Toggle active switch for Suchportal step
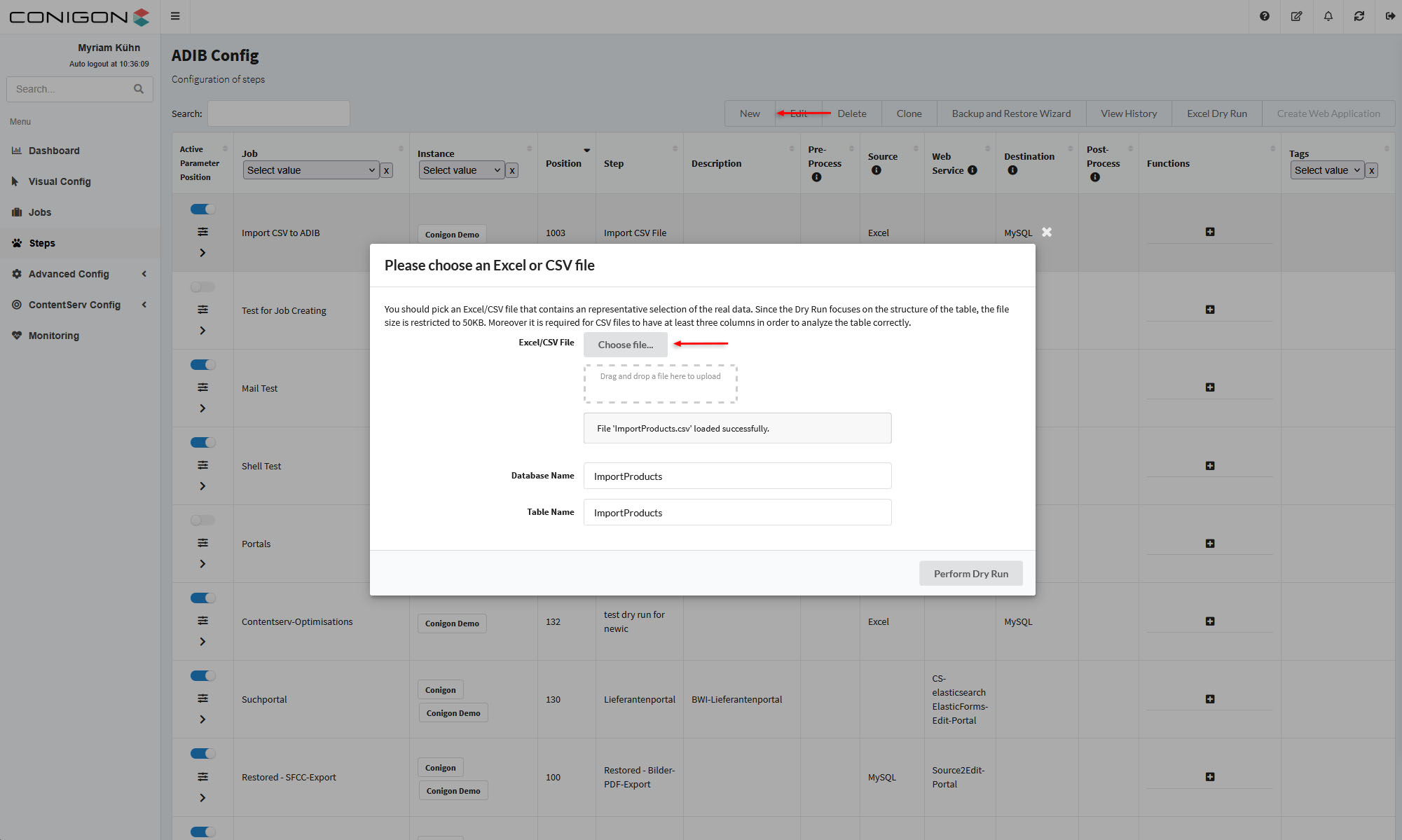This screenshot has width=1402, height=840. (x=202, y=675)
